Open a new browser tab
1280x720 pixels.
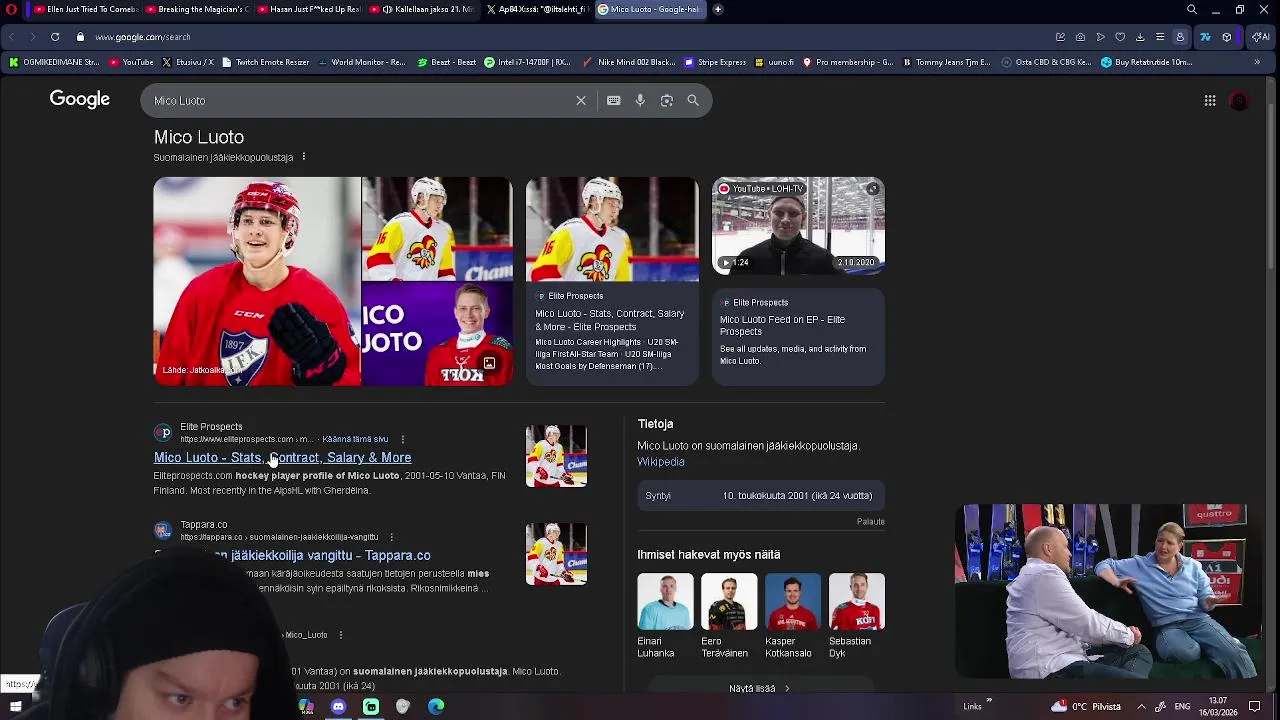tap(718, 9)
